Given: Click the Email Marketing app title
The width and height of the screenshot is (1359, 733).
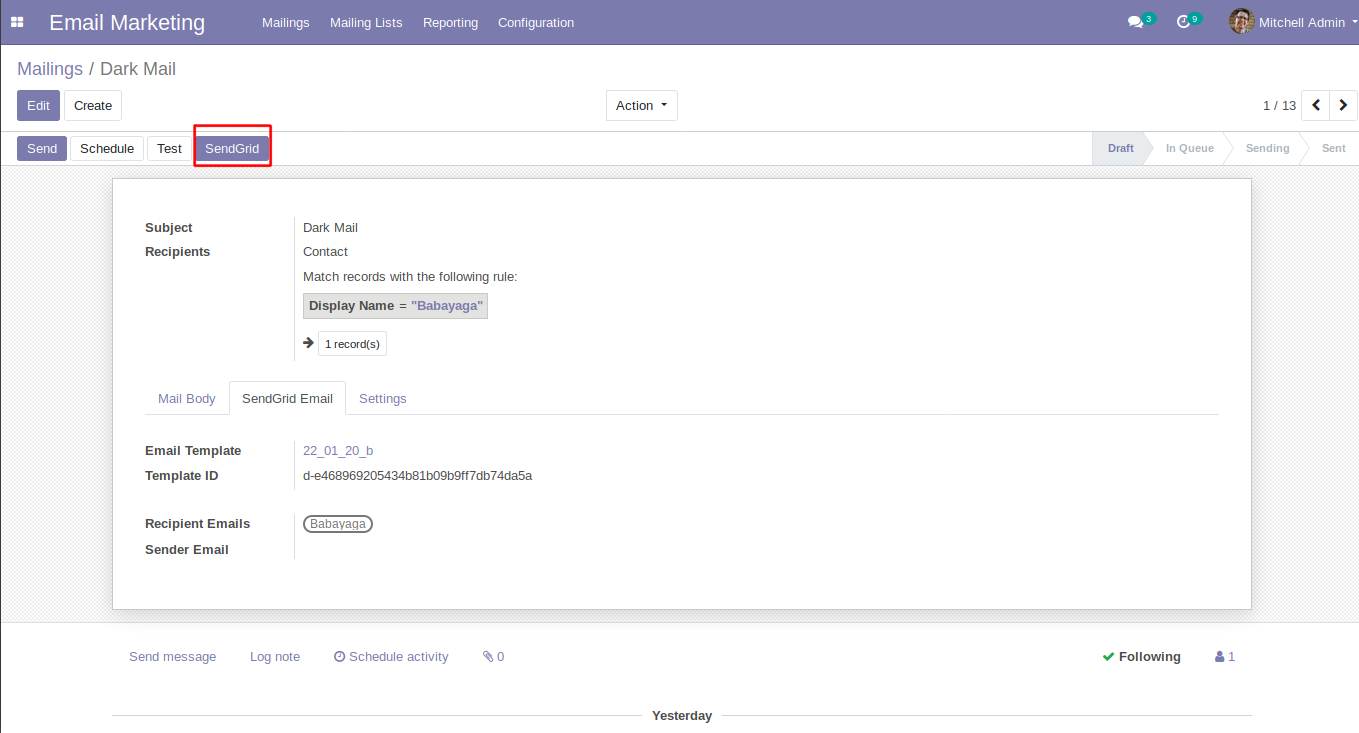Looking at the screenshot, I should click(127, 22).
